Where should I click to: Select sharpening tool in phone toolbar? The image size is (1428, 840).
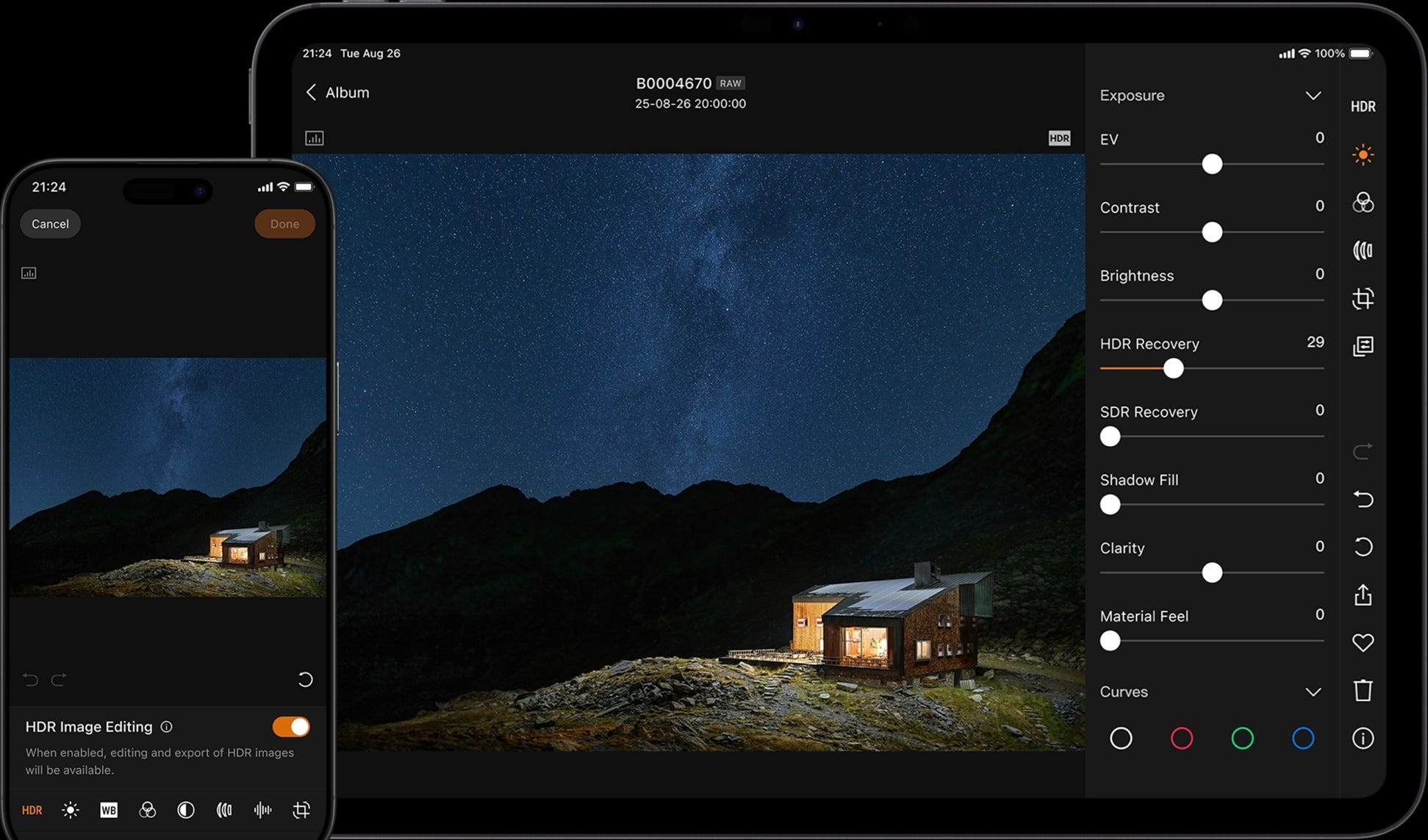point(224,810)
